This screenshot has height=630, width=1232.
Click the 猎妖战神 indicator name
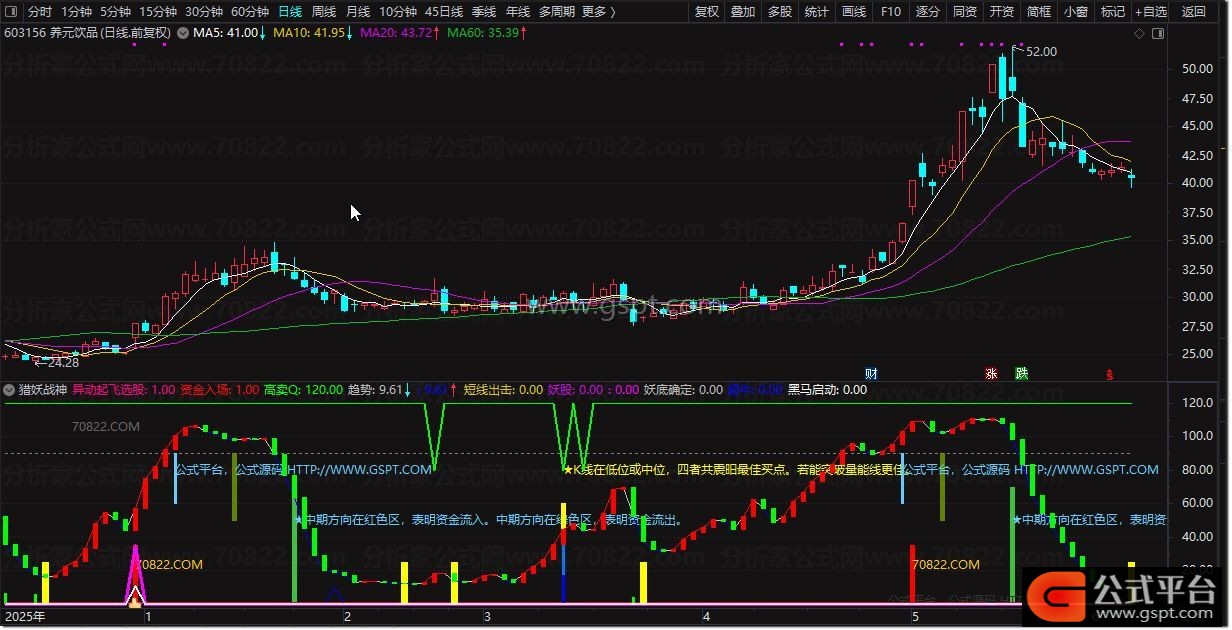pyautogui.click(x=44, y=390)
